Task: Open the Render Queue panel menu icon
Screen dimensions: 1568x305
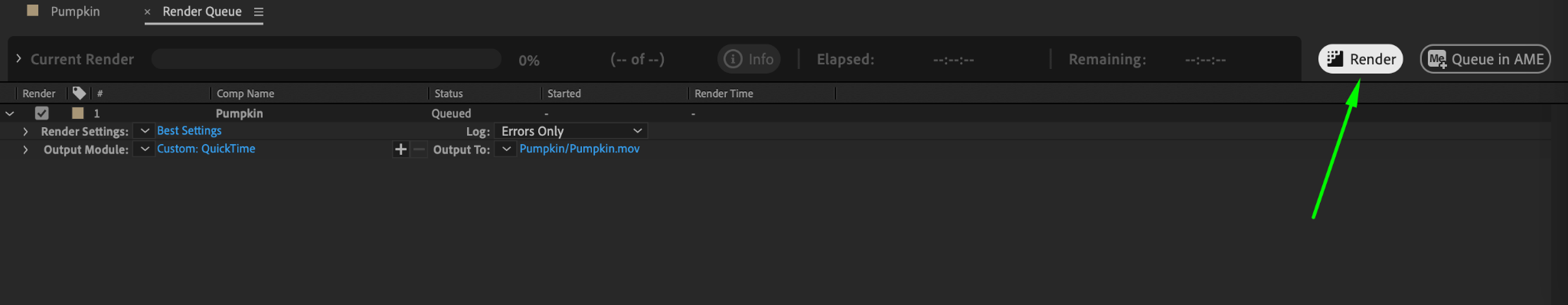Action: (x=259, y=12)
